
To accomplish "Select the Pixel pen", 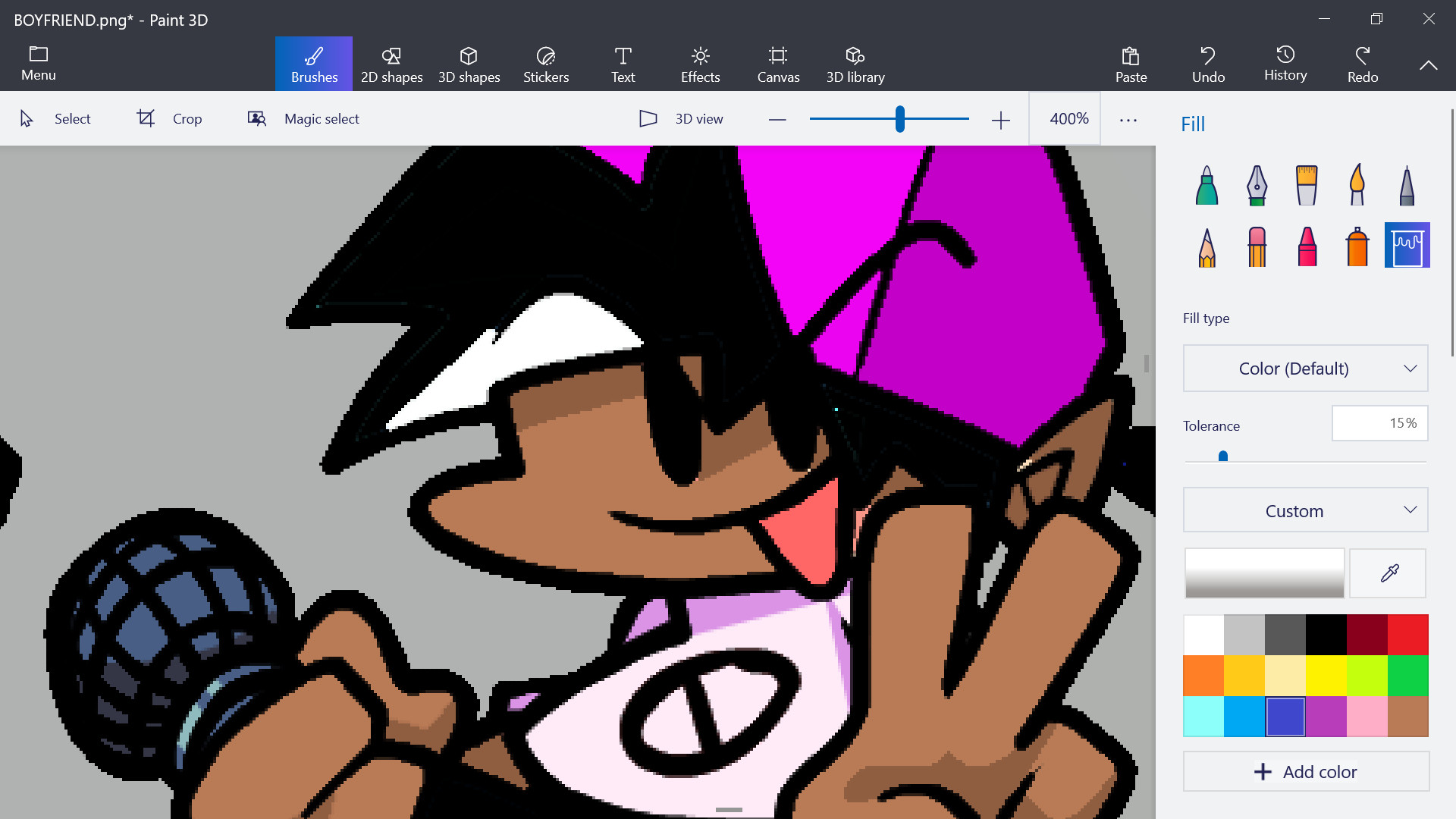I will tap(1407, 184).
